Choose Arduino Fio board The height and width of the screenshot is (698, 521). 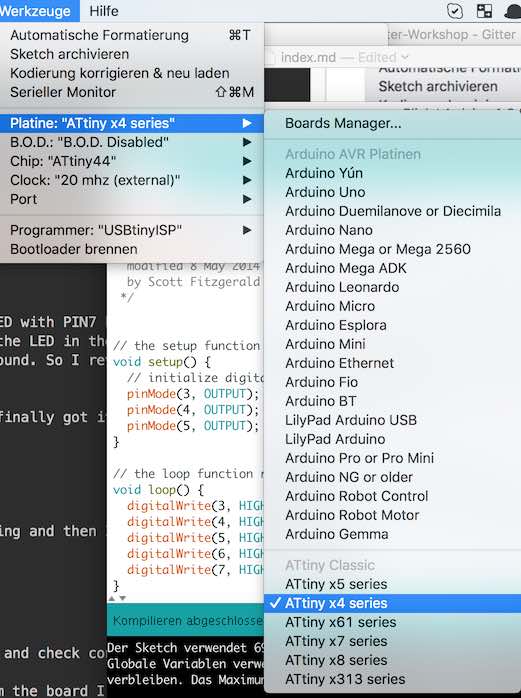[x=392, y=382]
